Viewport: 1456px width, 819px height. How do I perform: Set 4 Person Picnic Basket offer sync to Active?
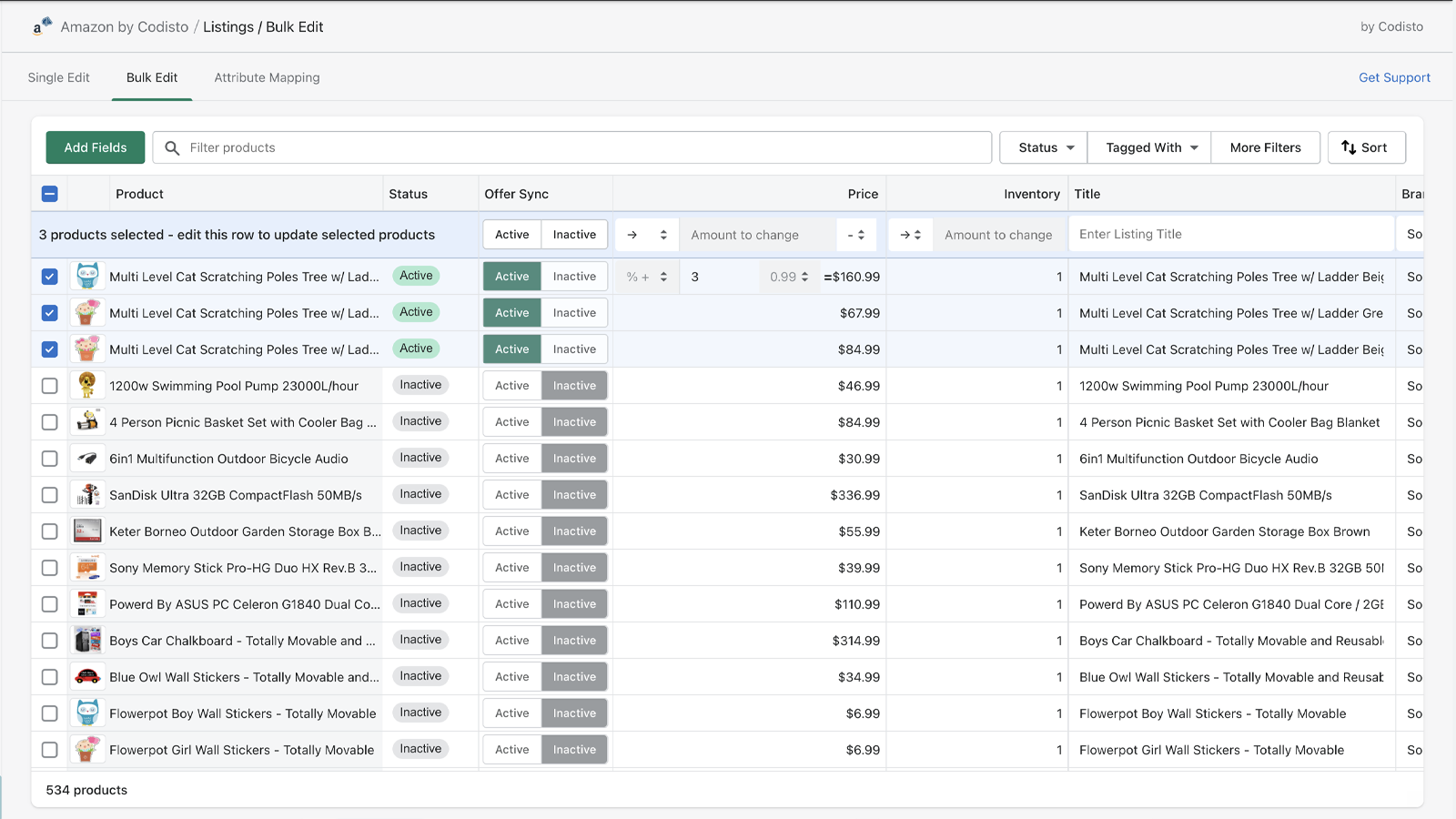pyautogui.click(x=511, y=422)
